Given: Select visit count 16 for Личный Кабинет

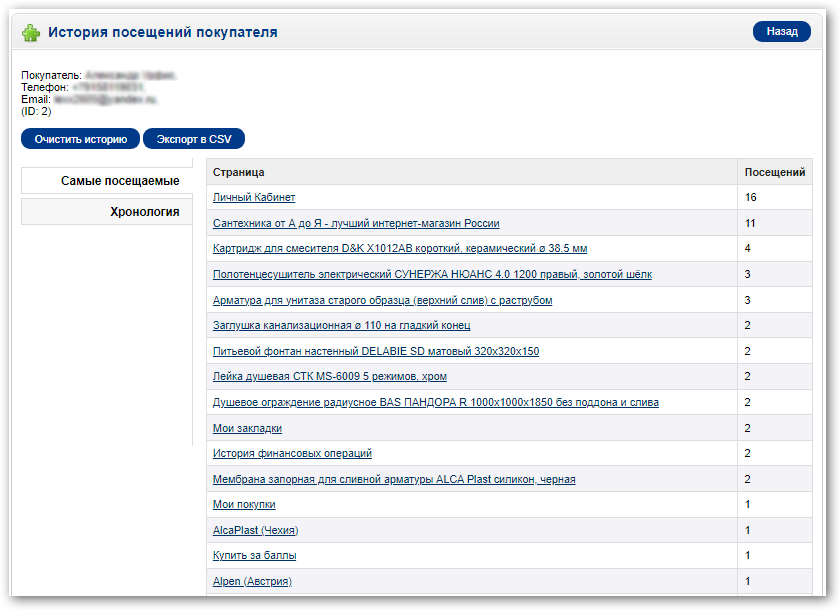Looking at the screenshot, I should (x=751, y=197).
